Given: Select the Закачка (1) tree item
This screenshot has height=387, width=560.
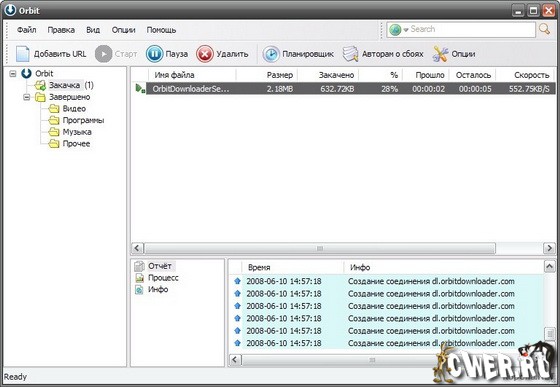Looking at the screenshot, I should tap(71, 85).
